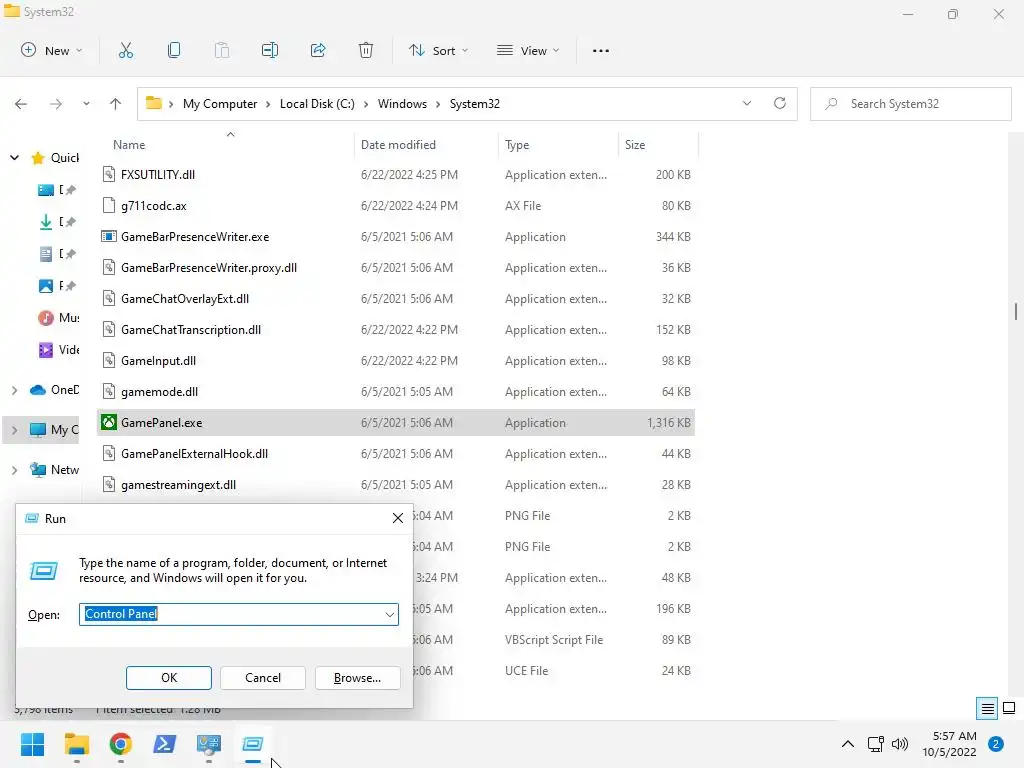1024x768 pixels.
Task: Open PowerShell from the taskbar
Action: tap(165, 744)
